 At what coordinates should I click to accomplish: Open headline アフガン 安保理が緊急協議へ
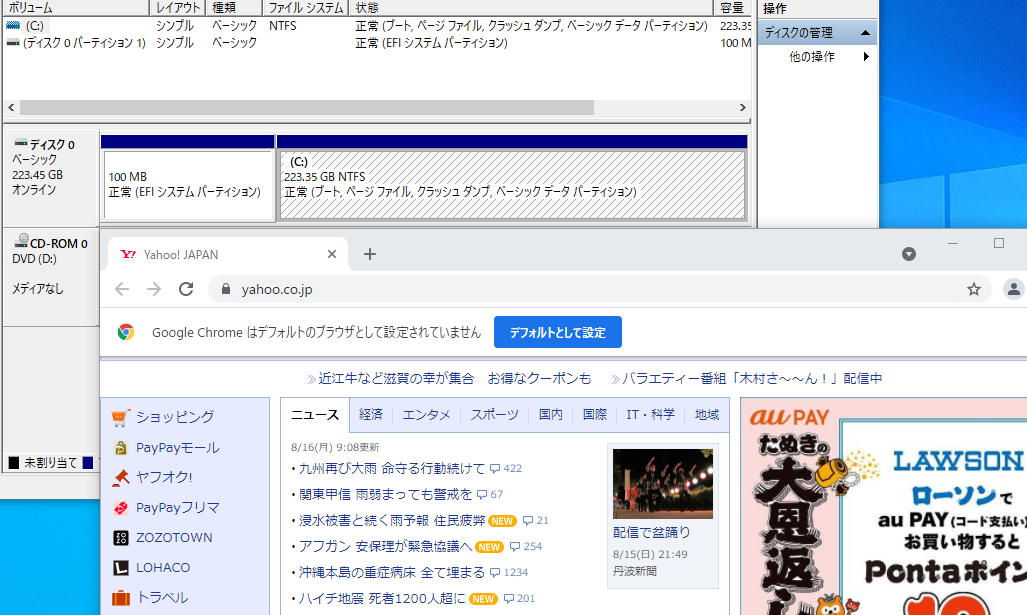pos(385,546)
